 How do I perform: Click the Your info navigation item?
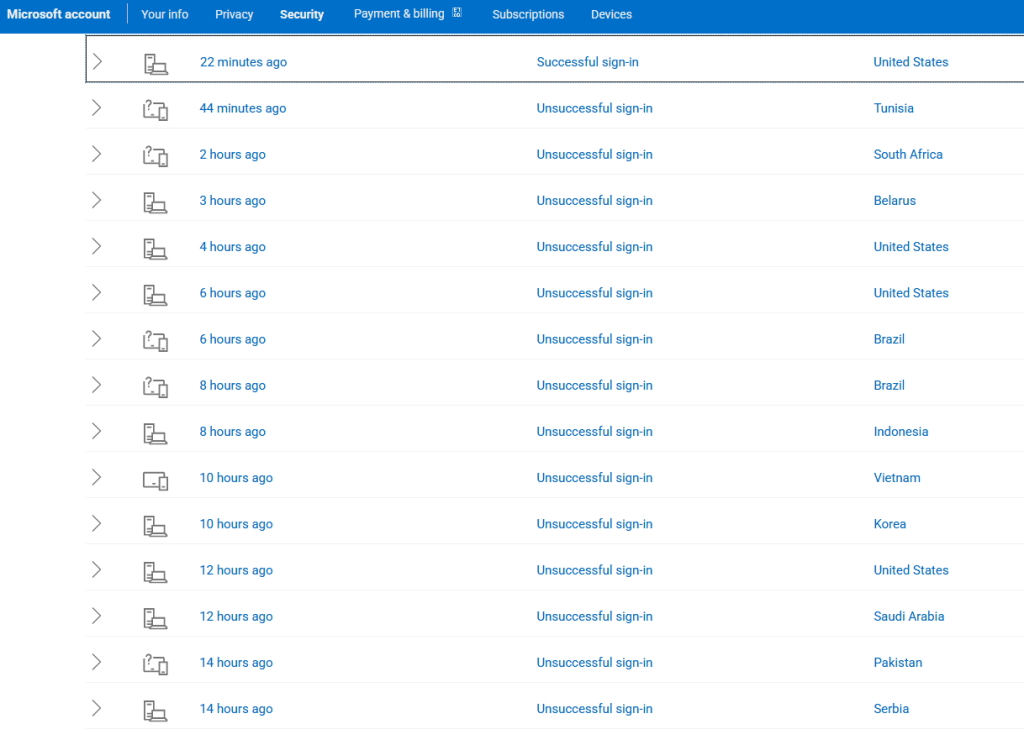tap(165, 14)
